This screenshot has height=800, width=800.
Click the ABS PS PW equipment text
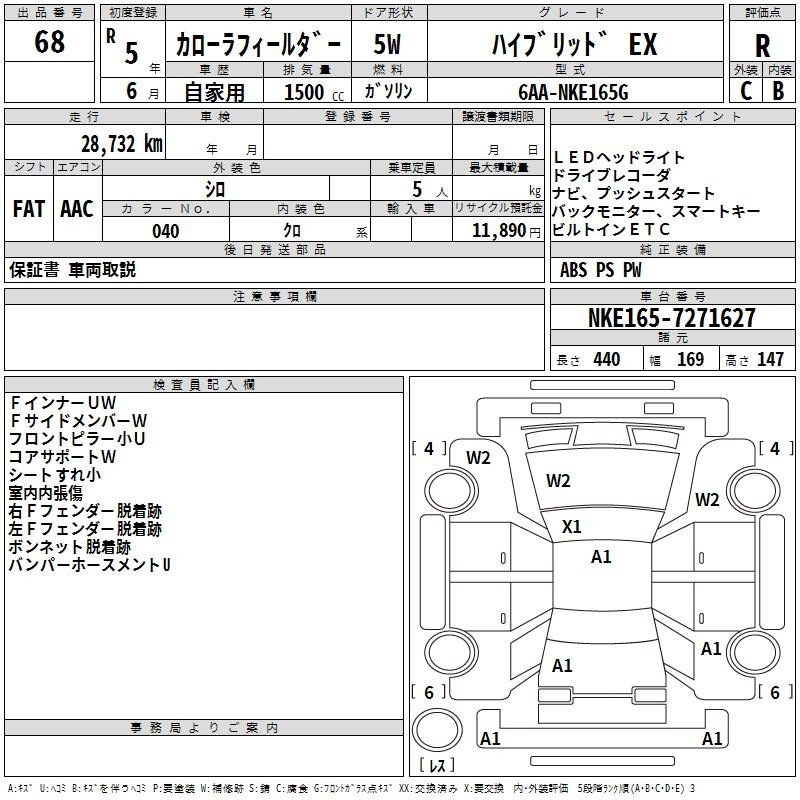(600, 270)
